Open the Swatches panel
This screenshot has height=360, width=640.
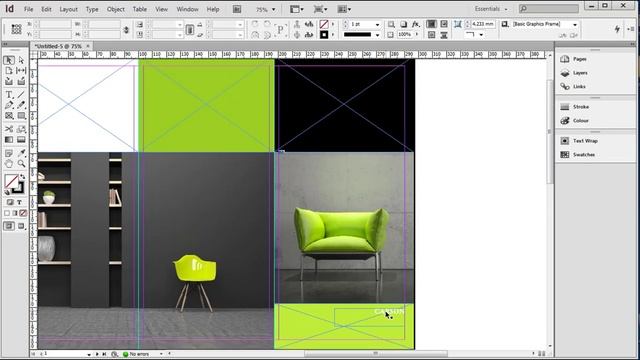[x=584, y=155]
